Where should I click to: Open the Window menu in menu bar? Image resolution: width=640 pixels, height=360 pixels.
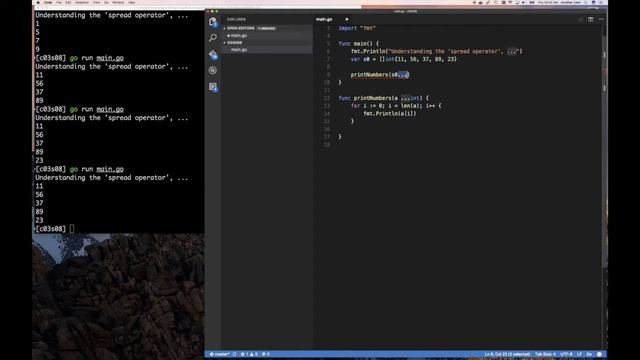(118, 2)
